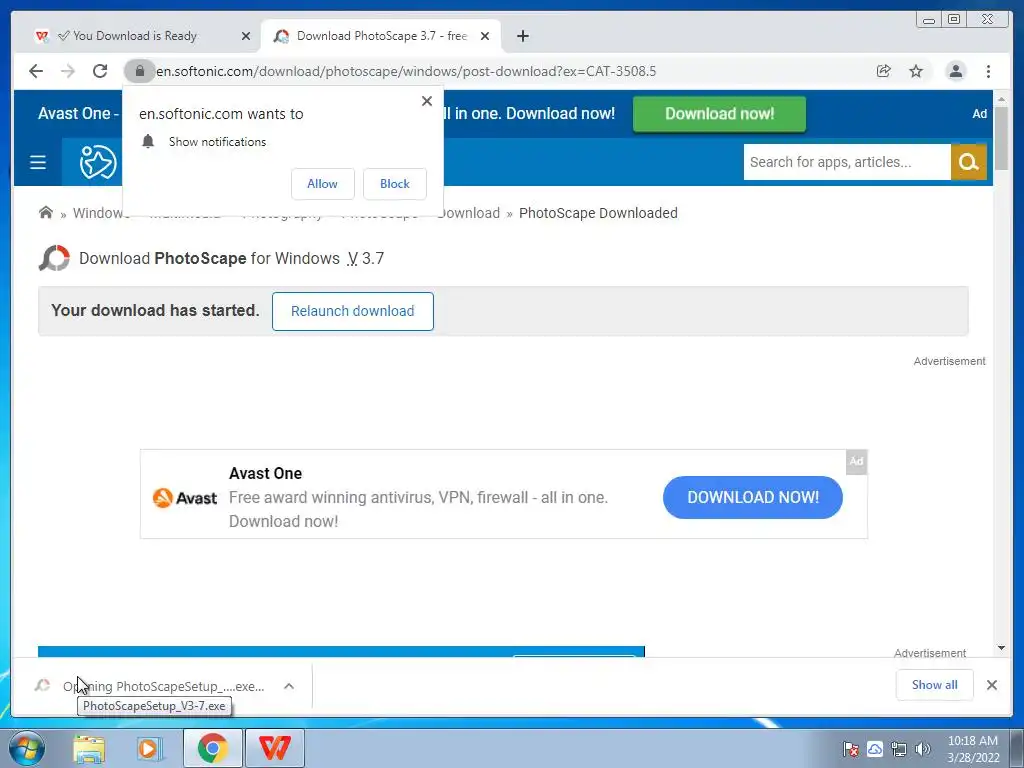Click Avast 'DOWNLOAD NOW!' blue button
The height and width of the screenshot is (768, 1024).
pyautogui.click(x=752, y=497)
